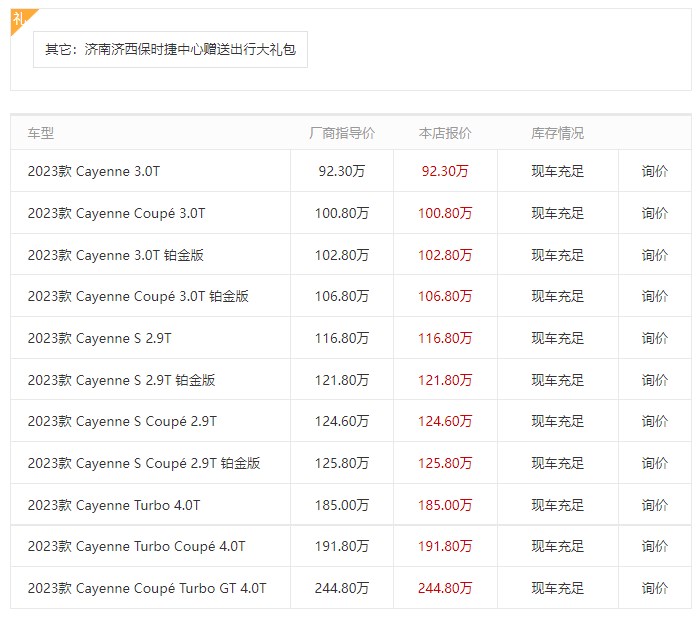Click the 本店报价 column header
The image size is (700, 619).
(445, 133)
